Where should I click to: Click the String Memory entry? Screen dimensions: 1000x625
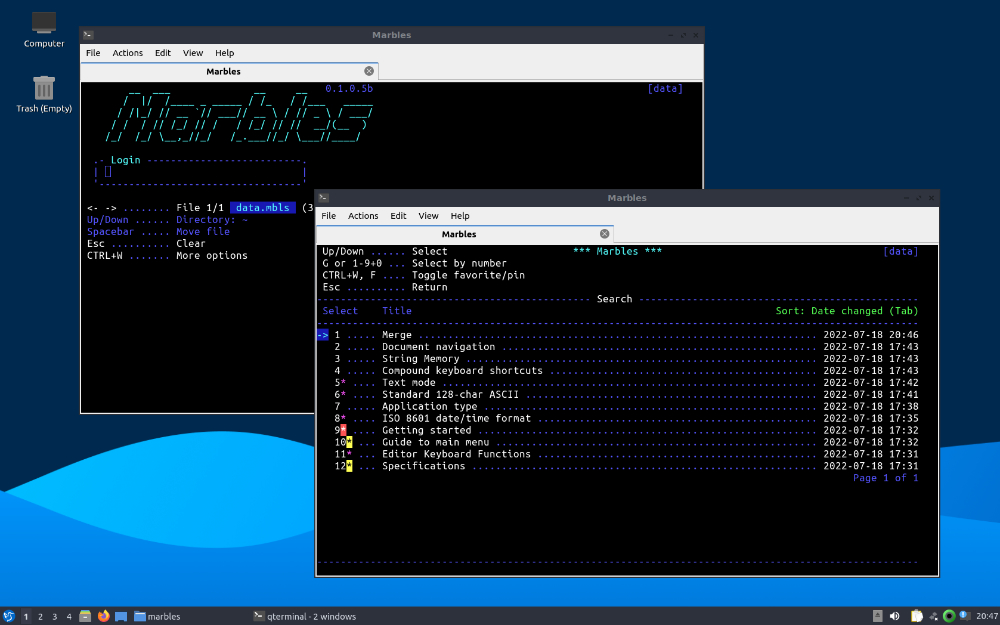click(420, 358)
